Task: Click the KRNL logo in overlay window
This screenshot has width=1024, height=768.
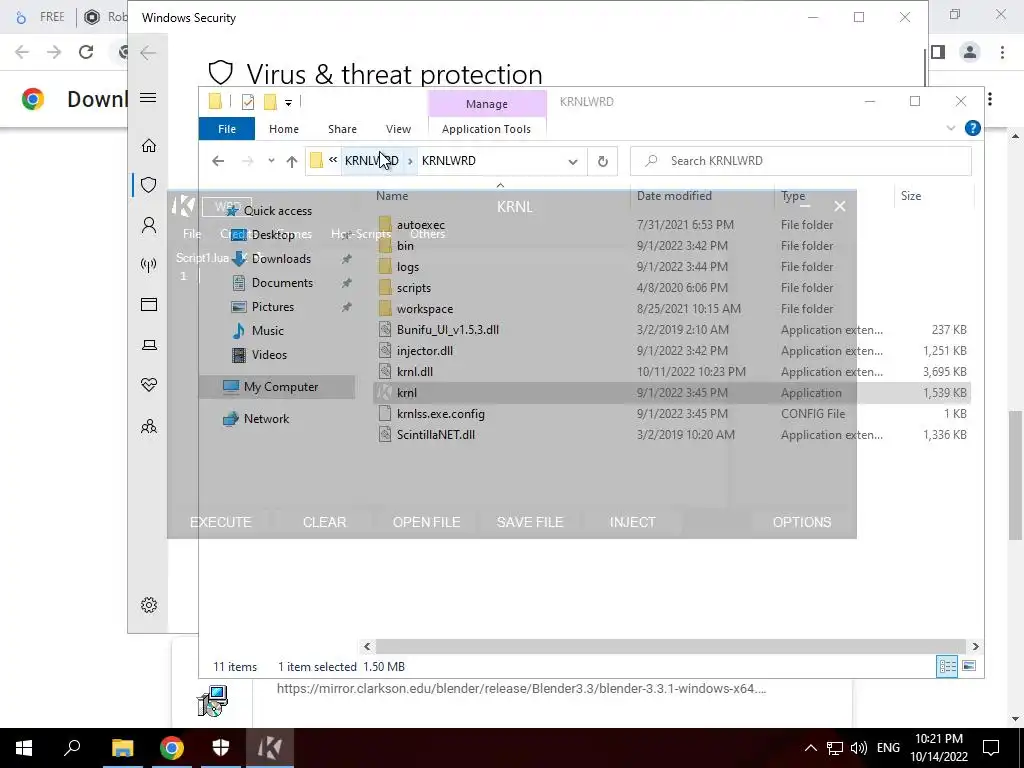Action: click(183, 206)
